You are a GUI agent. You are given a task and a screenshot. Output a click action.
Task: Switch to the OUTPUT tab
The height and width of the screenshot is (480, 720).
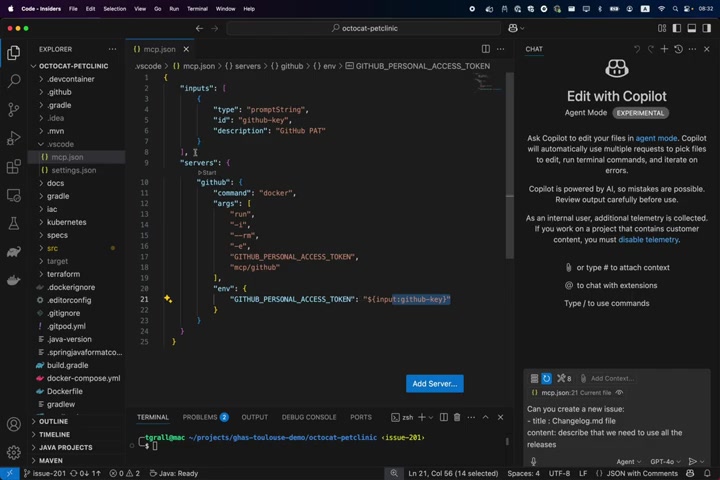[254, 417]
